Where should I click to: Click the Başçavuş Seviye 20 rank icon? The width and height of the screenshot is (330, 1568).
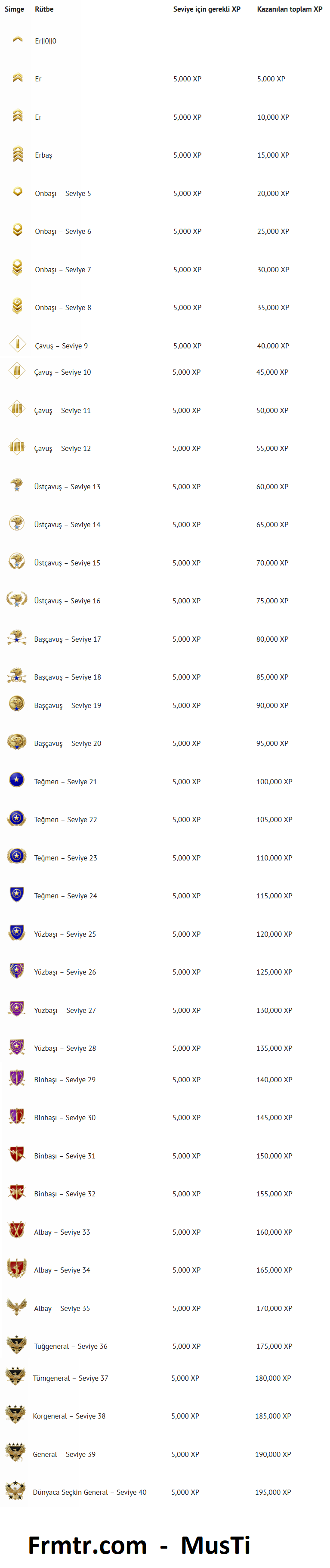point(16,742)
